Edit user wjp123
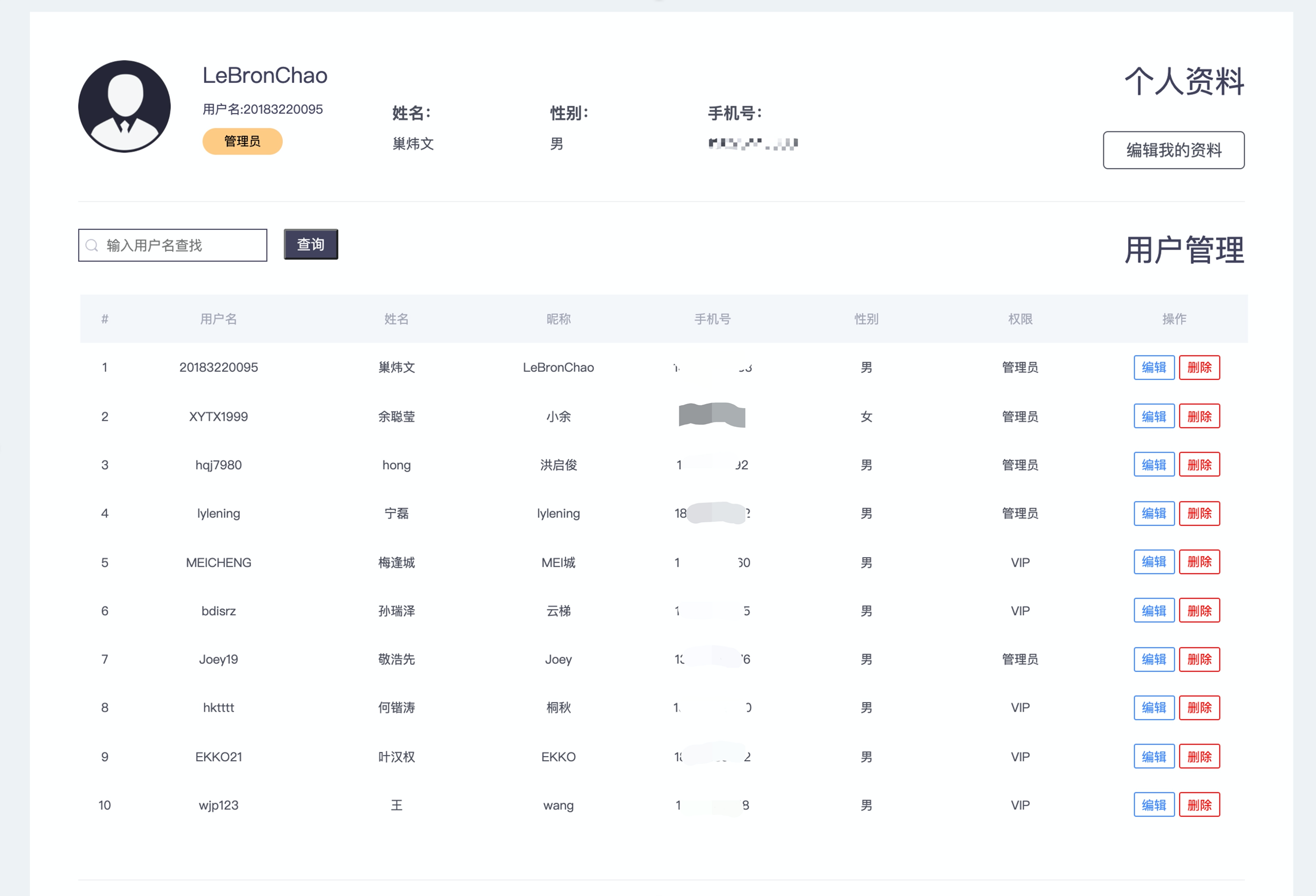The height and width of the screenshot is (896, 1316). point(1154,805)
